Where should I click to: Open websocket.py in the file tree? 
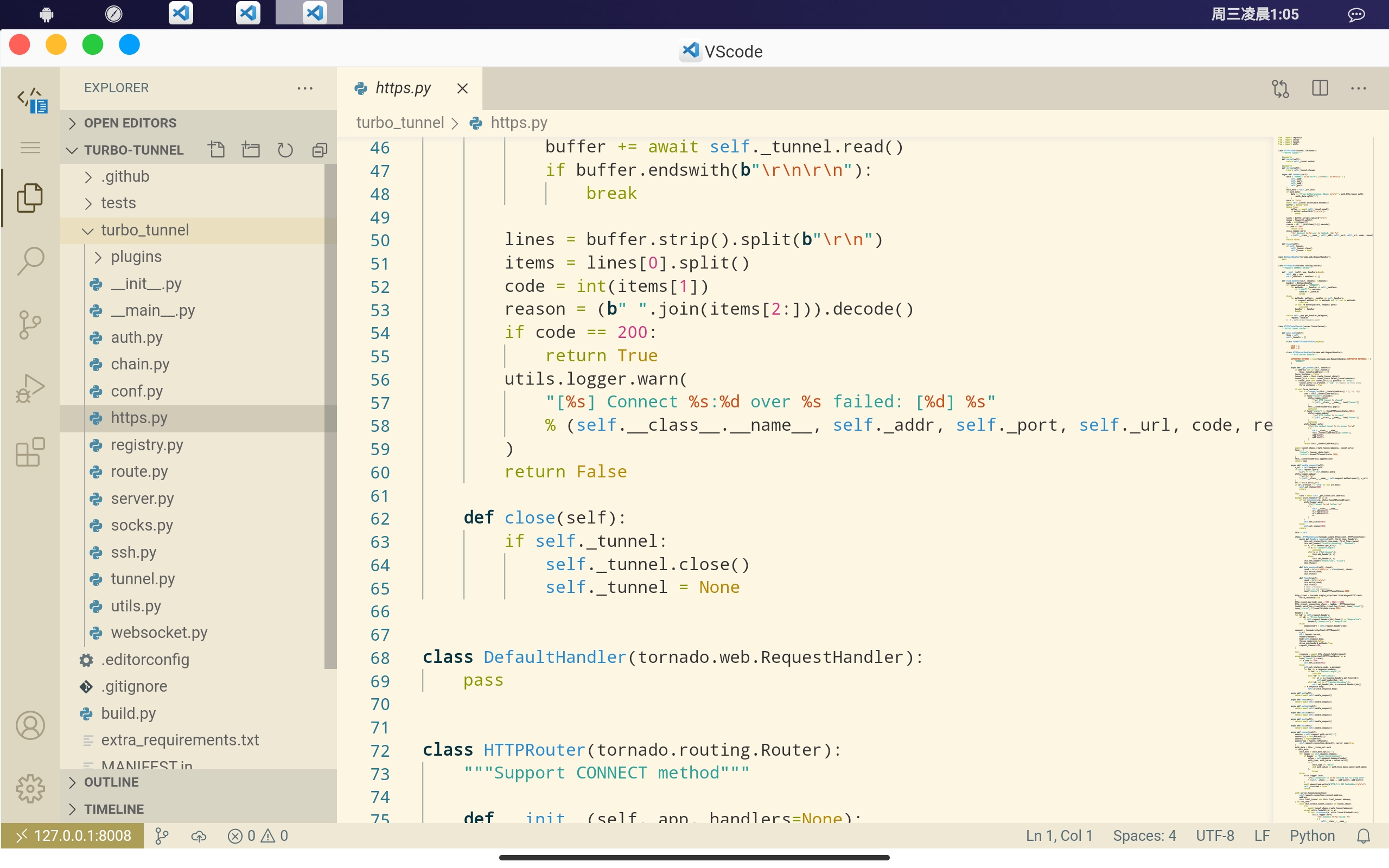tap(192, 633)
